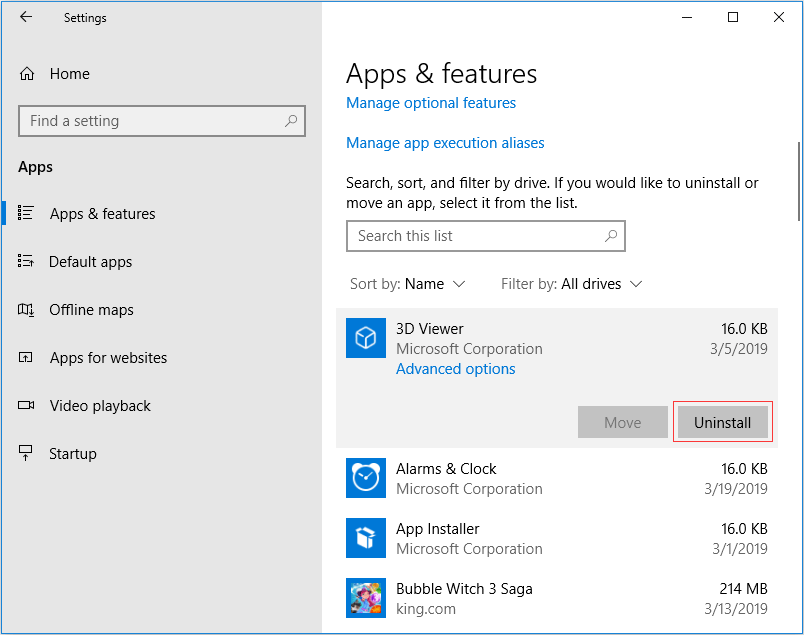Click the Home house icon
The width and height of the screenshot is (804, 635).
click(x=27, y=74)
